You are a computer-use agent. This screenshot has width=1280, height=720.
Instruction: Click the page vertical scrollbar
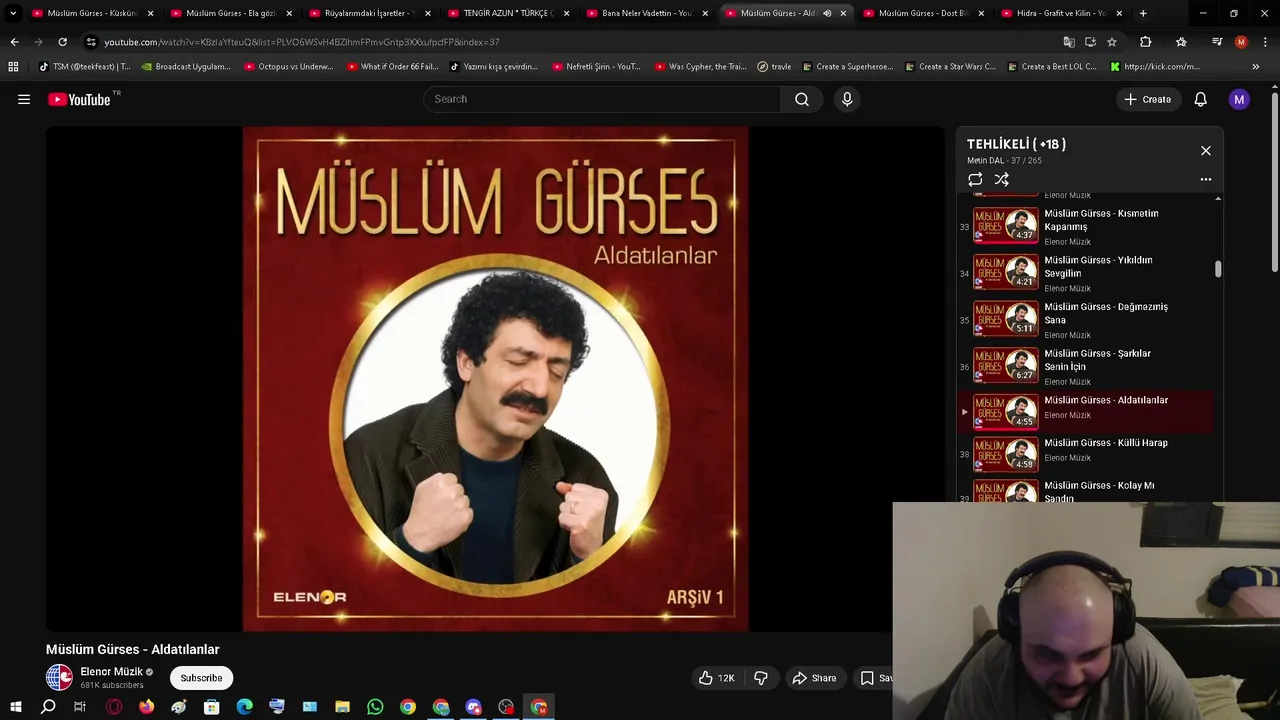pos(1274,180)
